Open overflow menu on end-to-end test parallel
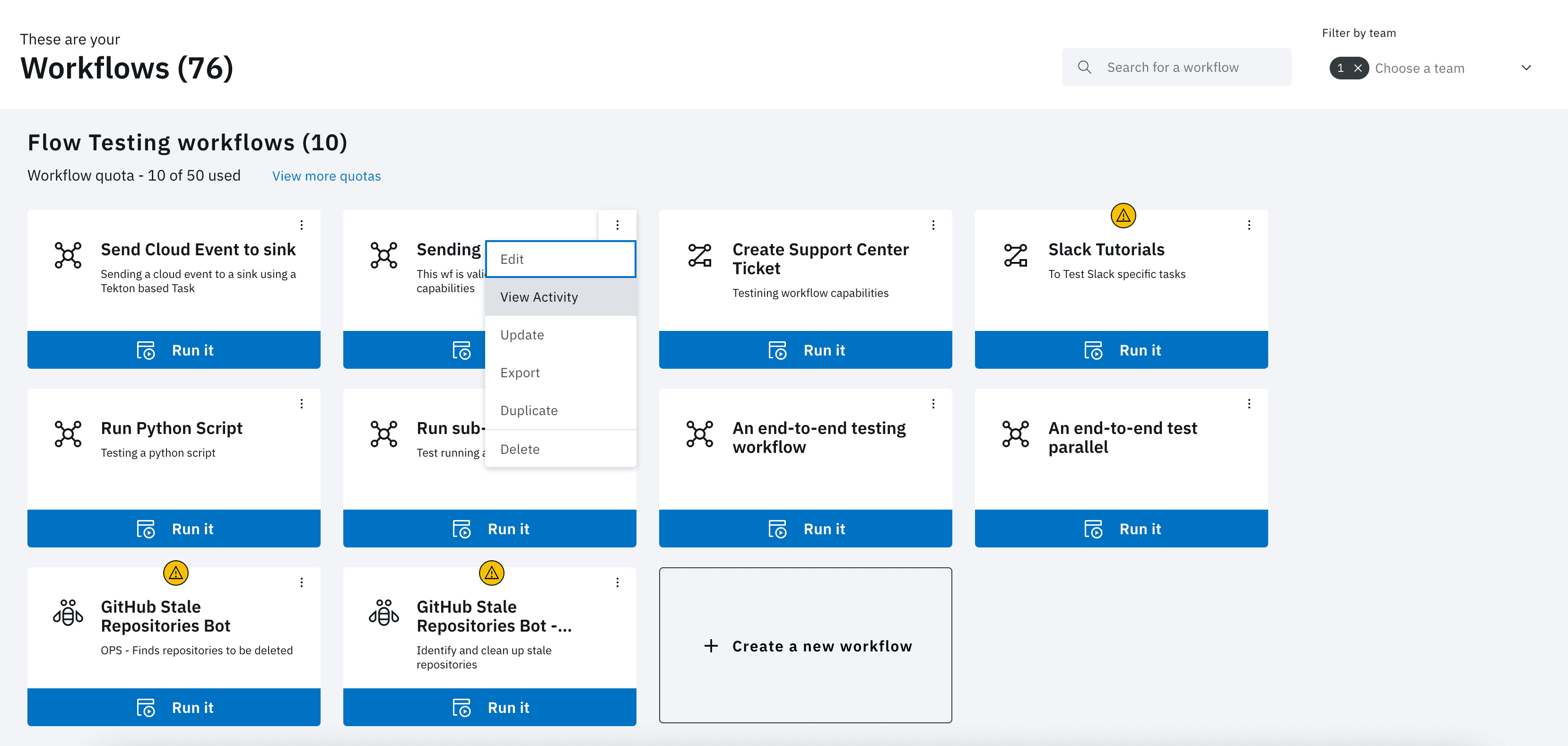 [1249, 404]
